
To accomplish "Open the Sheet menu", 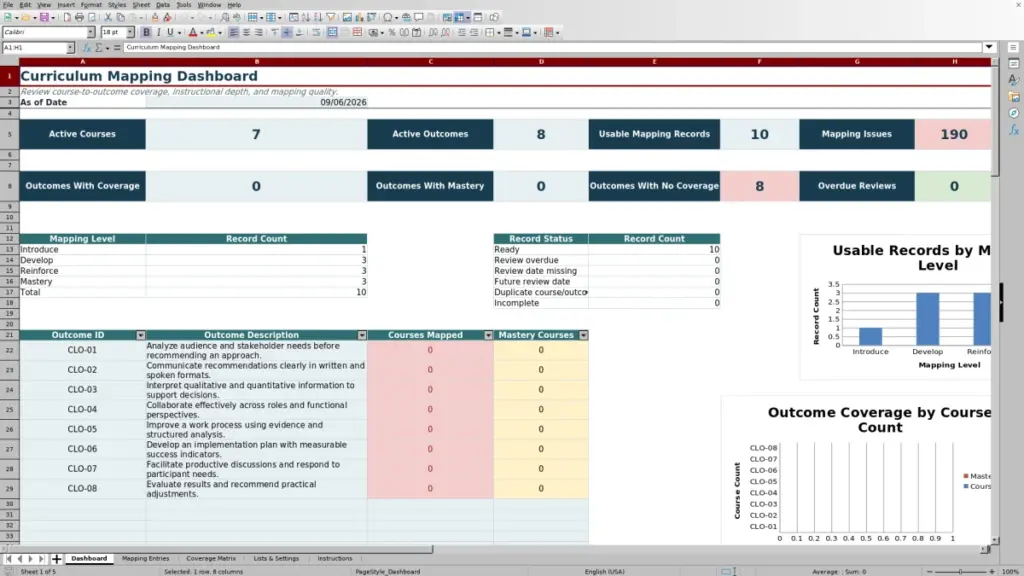I will tap(141, 5).
